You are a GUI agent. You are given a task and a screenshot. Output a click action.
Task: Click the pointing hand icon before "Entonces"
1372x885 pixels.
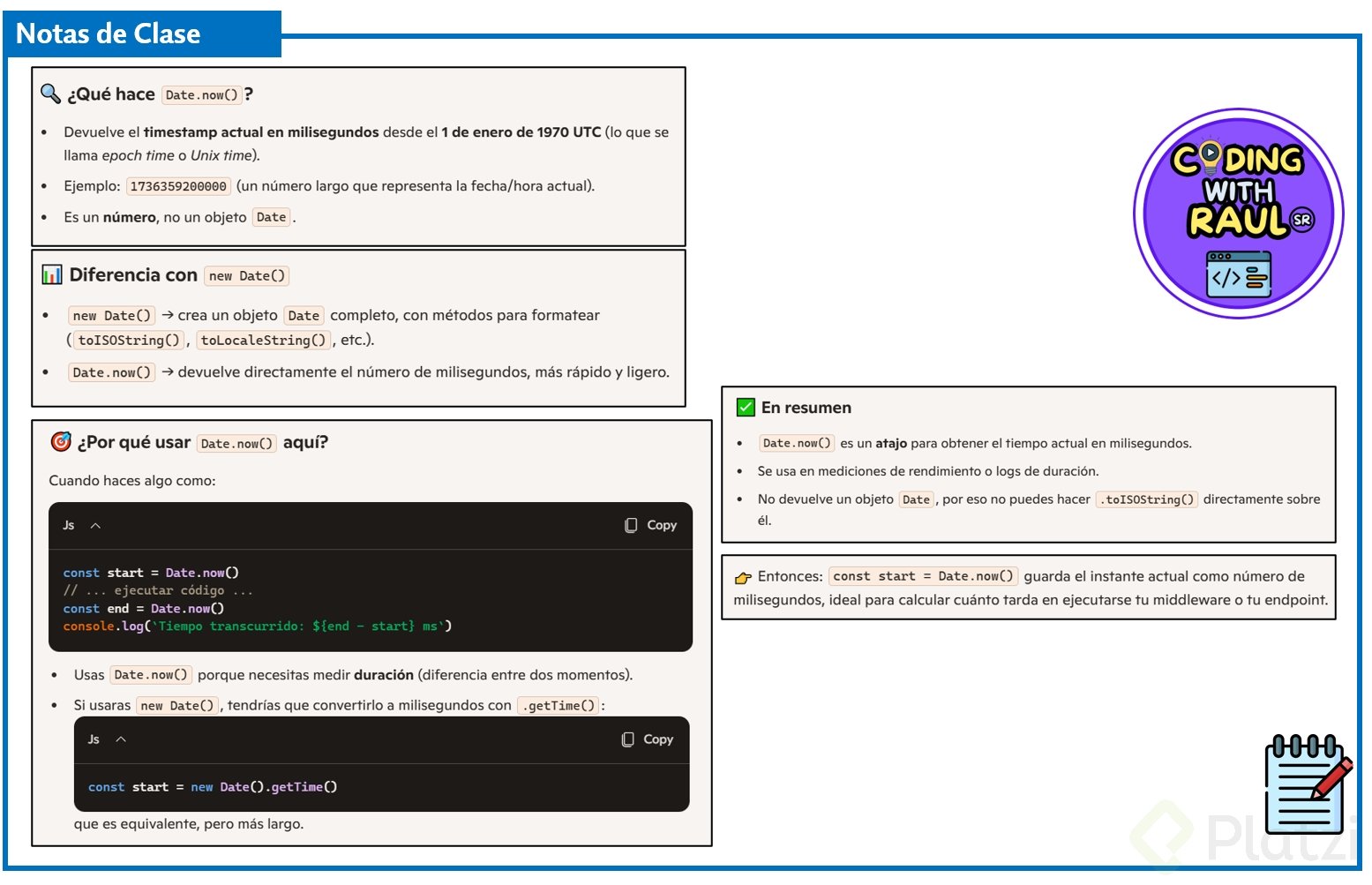point(744,578)
